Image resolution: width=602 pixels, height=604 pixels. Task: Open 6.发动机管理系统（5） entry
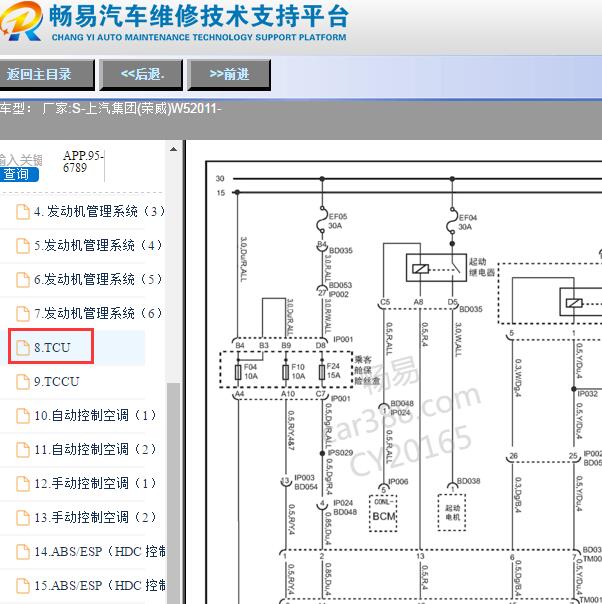97,279
